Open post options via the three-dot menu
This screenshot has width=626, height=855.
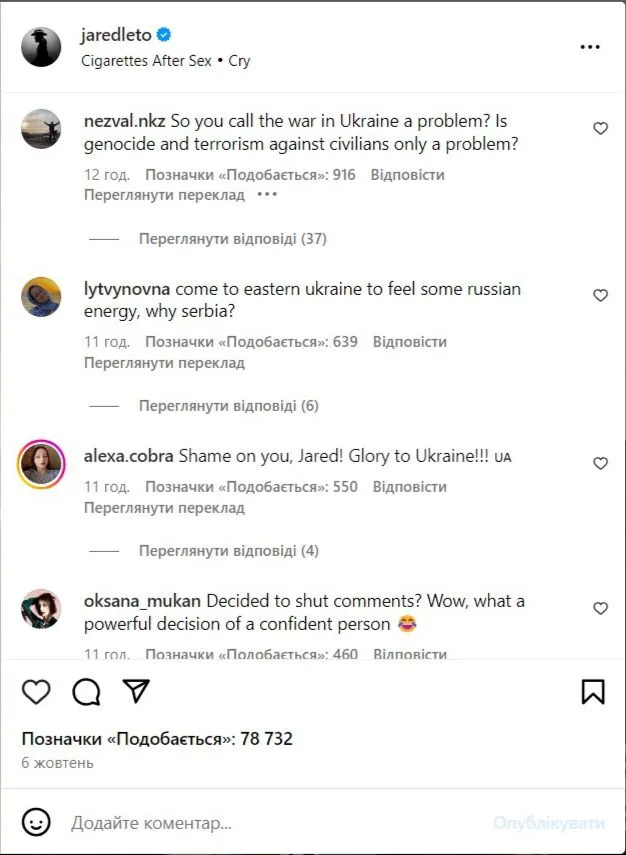591,46
